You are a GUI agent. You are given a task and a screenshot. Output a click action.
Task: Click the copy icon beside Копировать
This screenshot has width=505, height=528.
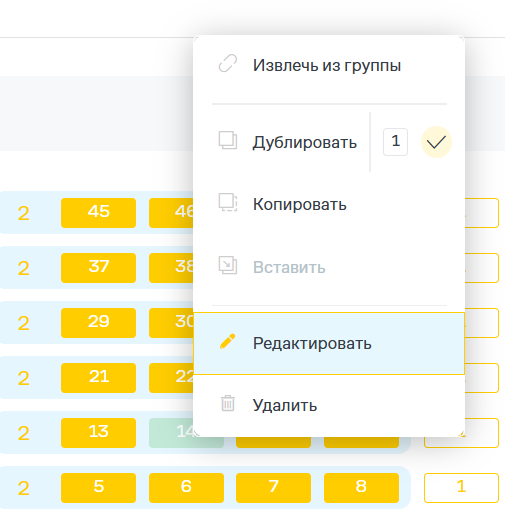pyautogui.click(x=228, y=202)
